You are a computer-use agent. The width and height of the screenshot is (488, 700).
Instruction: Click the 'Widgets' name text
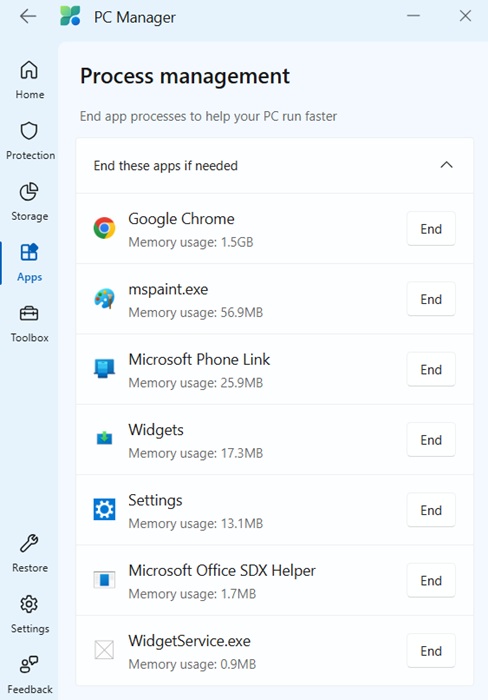coord(156,430)
